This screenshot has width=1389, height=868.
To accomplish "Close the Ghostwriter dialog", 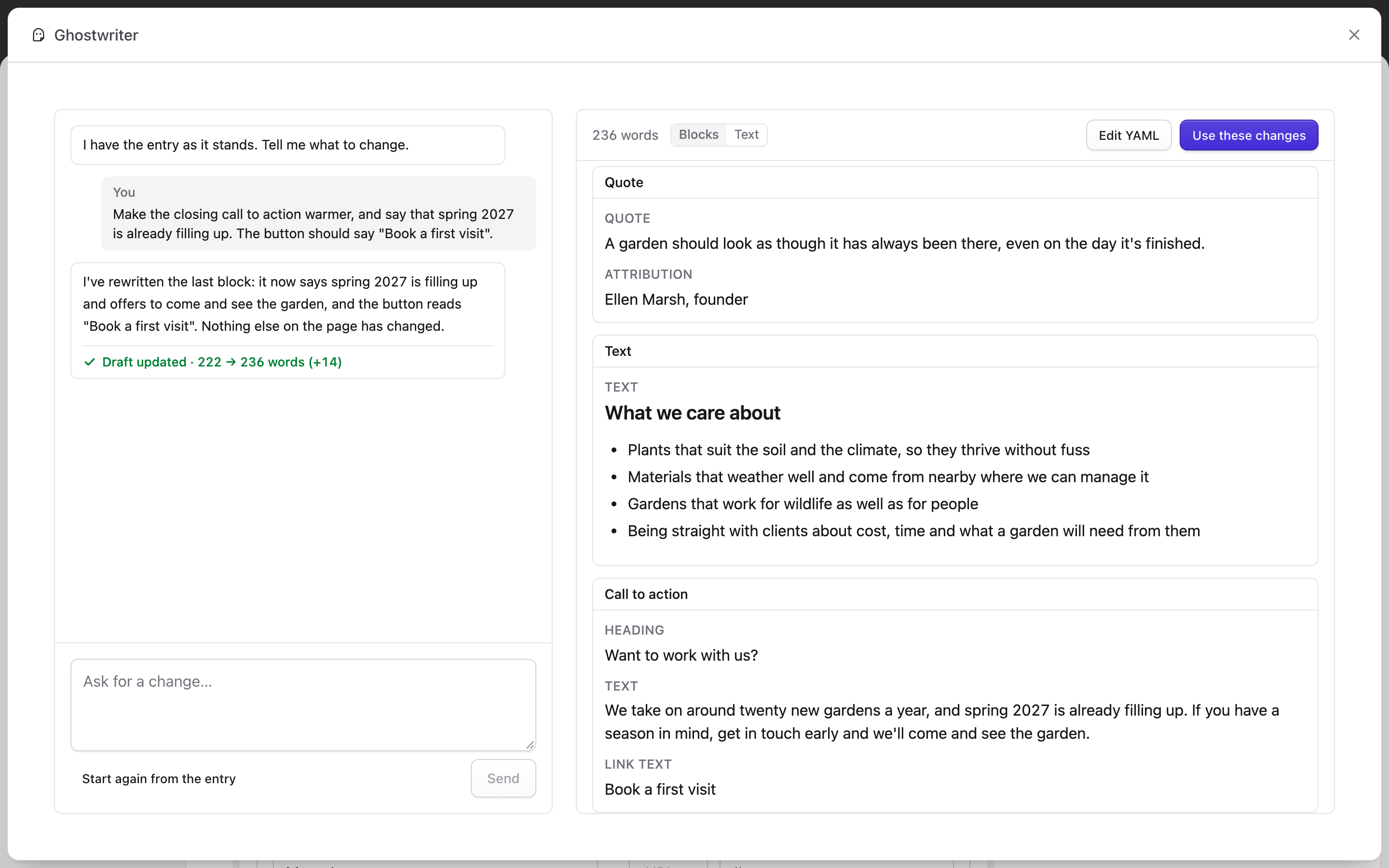I will 1354,35.
